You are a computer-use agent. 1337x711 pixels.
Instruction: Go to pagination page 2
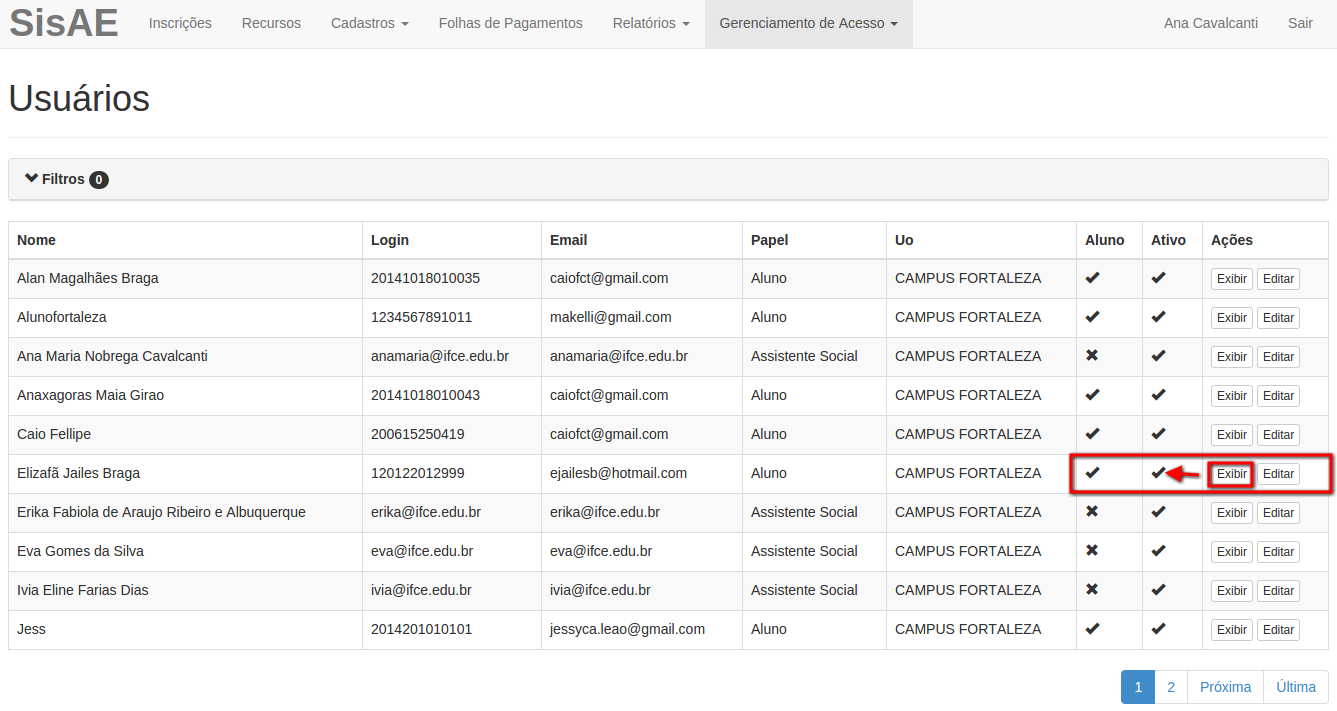tap(1171, 687)
